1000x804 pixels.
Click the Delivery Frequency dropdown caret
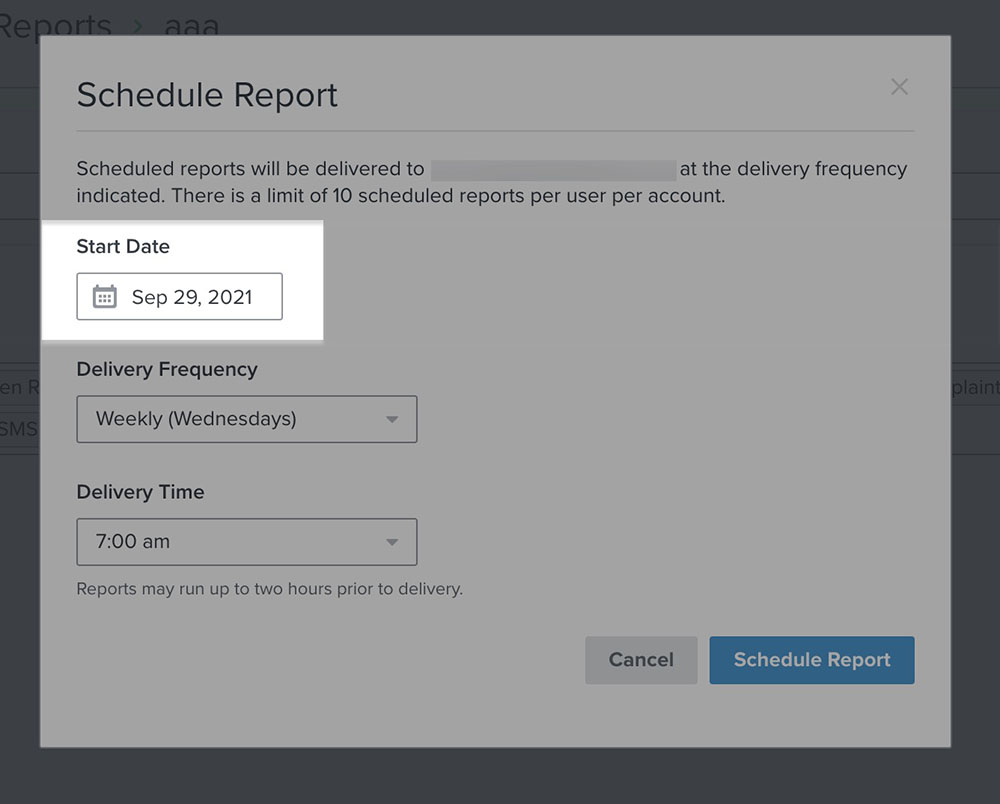pos(394,419)
